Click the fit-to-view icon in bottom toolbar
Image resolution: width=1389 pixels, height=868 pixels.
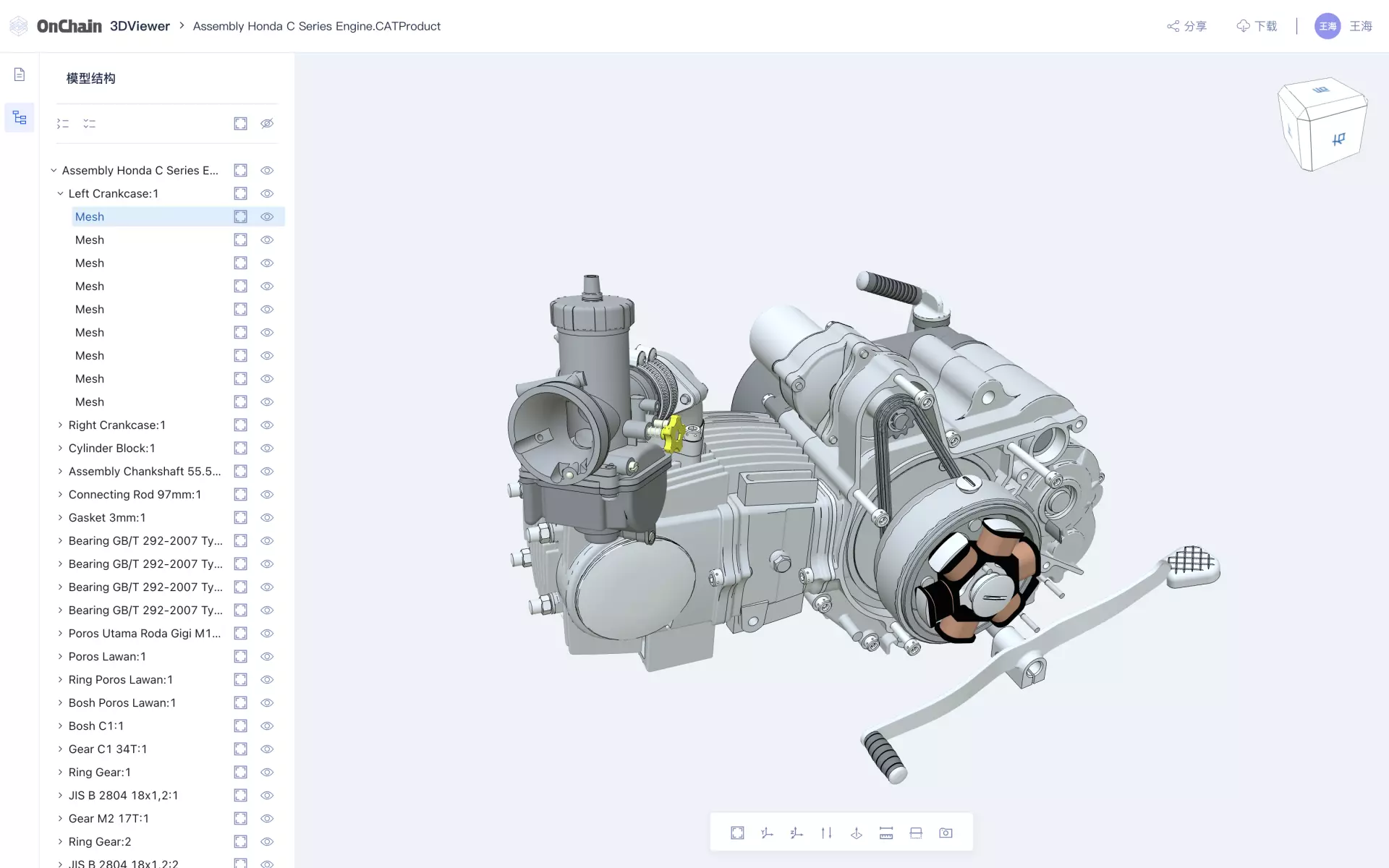pyautogui.click(x=737, y=833)
